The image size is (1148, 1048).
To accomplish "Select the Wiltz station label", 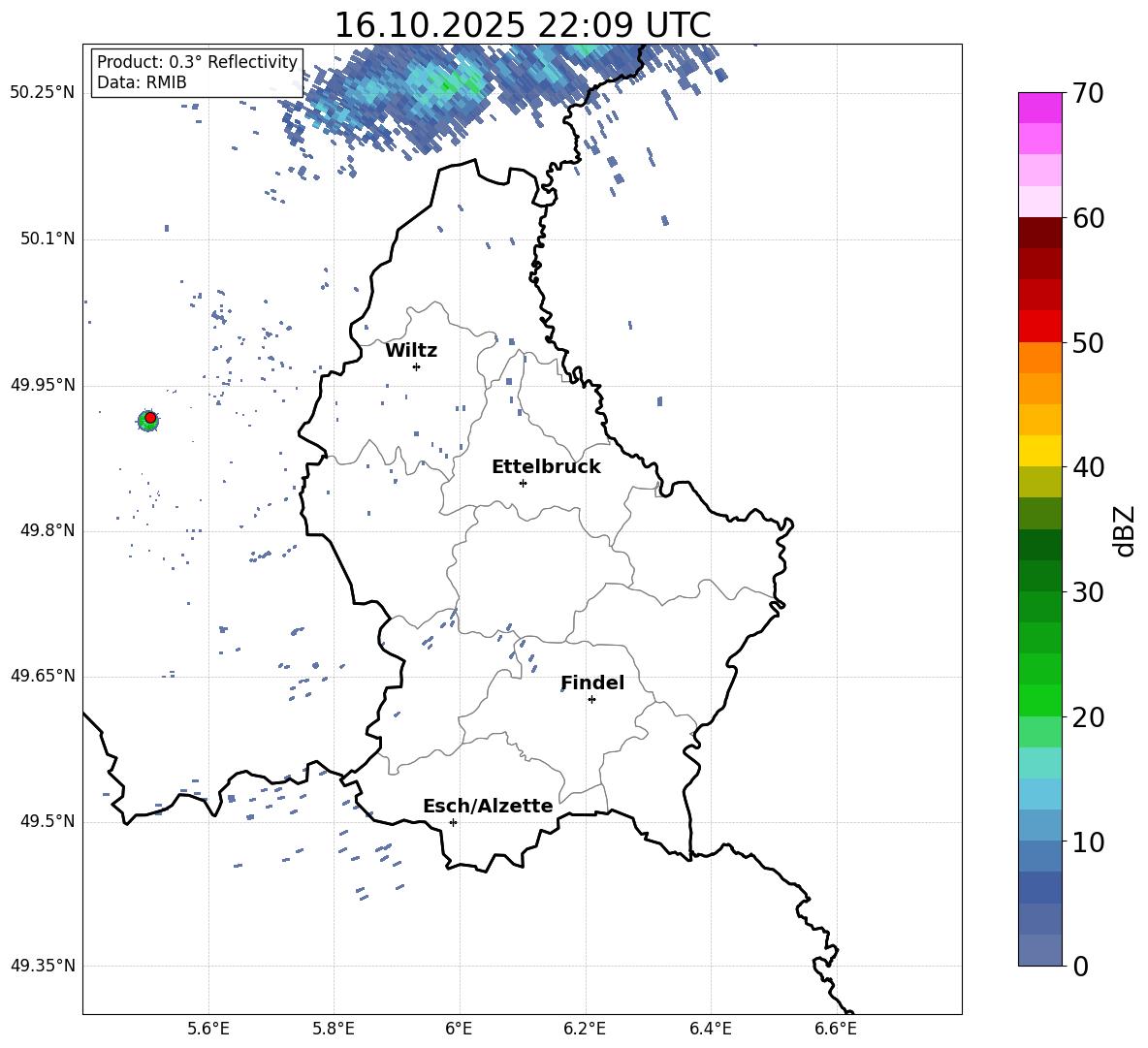I will [411, 351].
